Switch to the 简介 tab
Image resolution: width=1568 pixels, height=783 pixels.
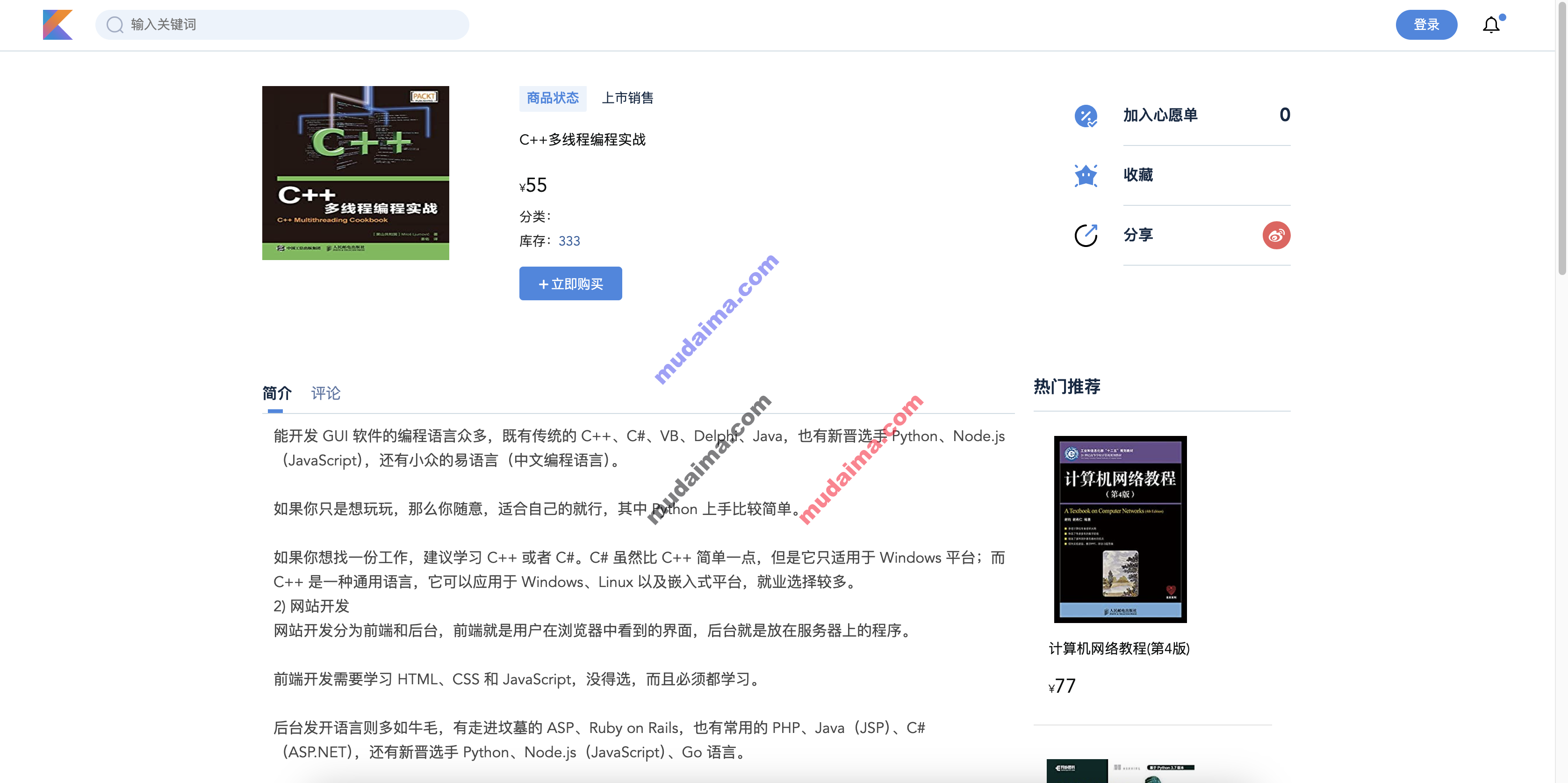[276, 393]
